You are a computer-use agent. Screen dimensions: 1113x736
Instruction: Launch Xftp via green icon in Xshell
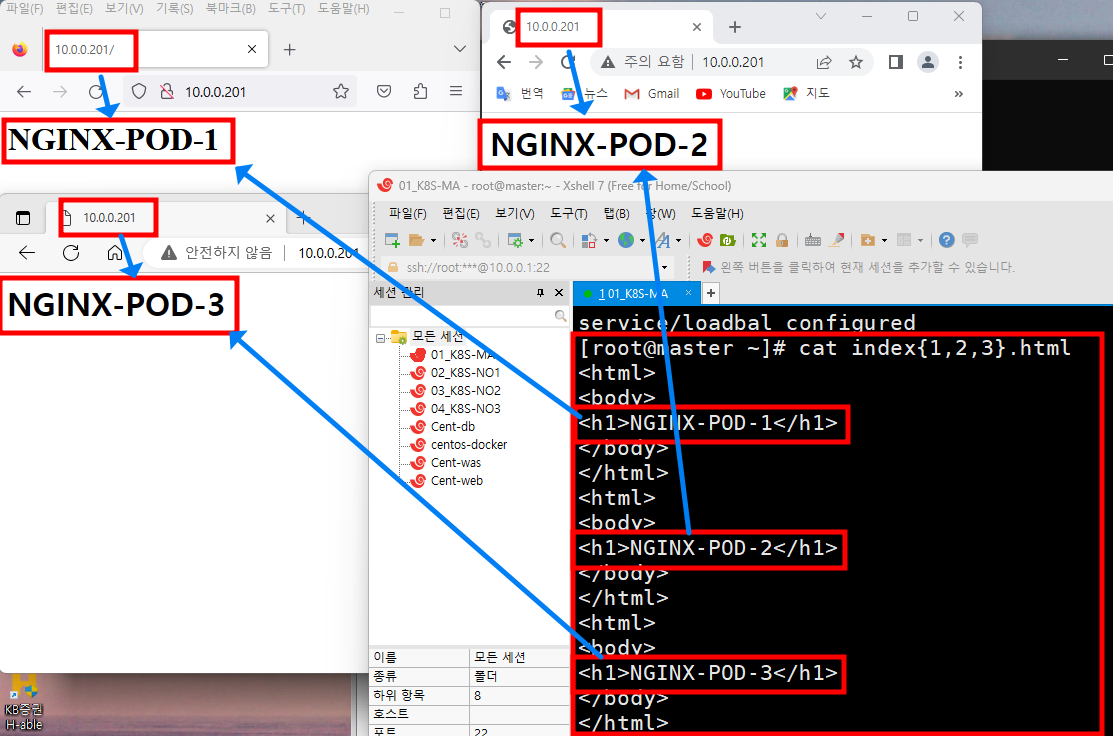click(728, 241)
